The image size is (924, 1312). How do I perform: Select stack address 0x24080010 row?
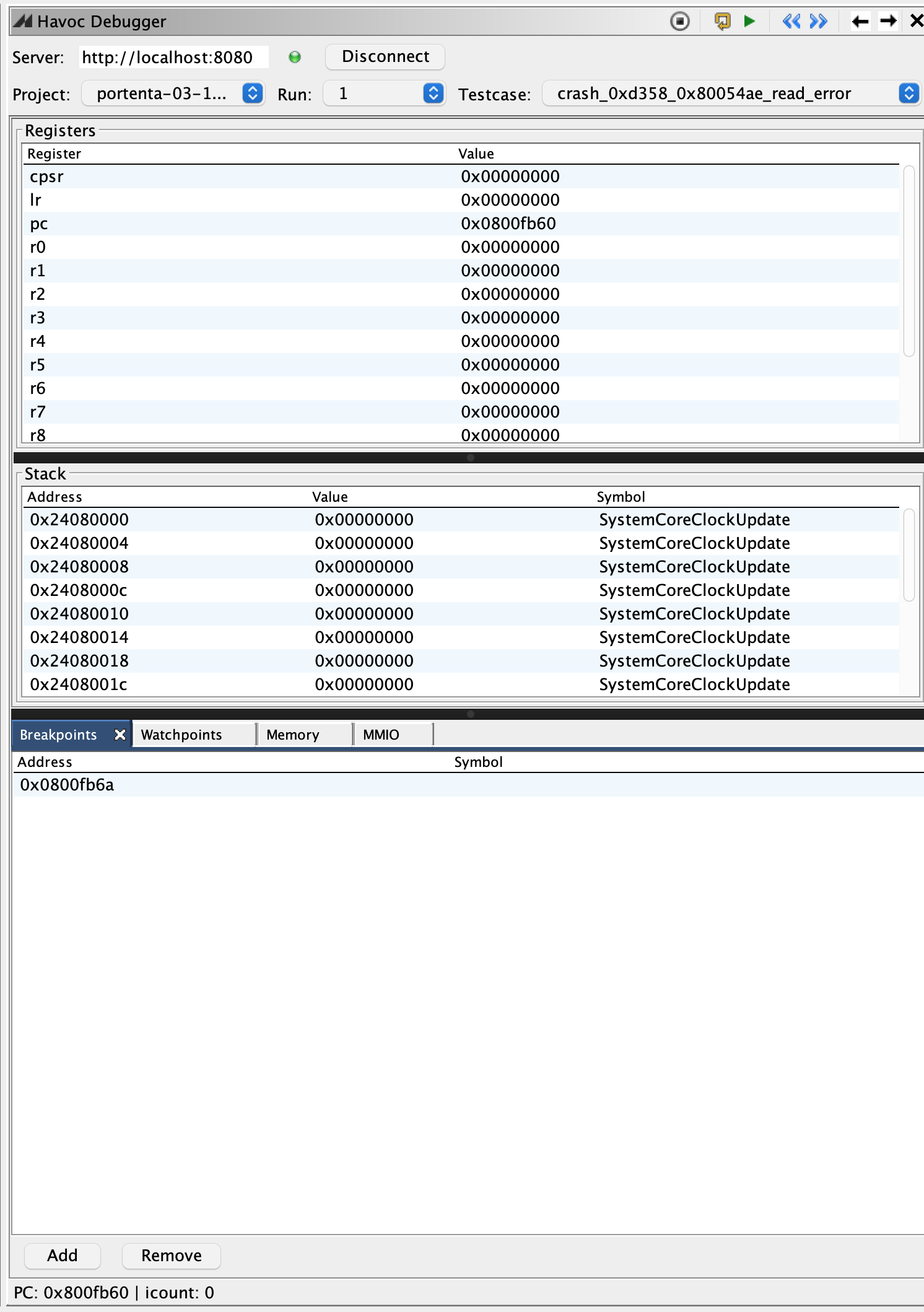tap(461, 614)
